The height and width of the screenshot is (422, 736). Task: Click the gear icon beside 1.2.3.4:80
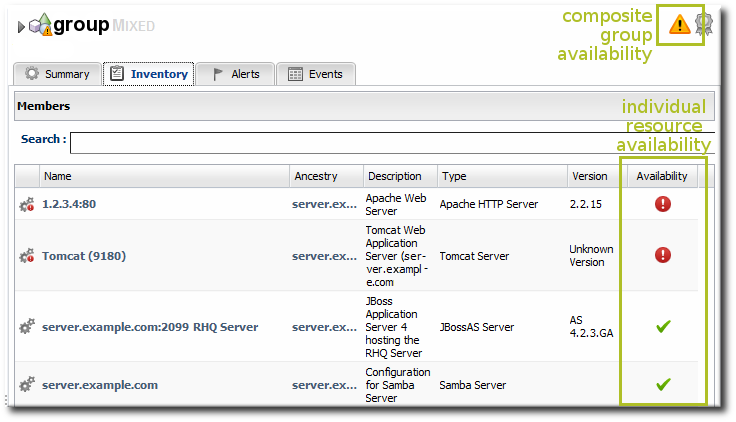[x=27, y=204]
